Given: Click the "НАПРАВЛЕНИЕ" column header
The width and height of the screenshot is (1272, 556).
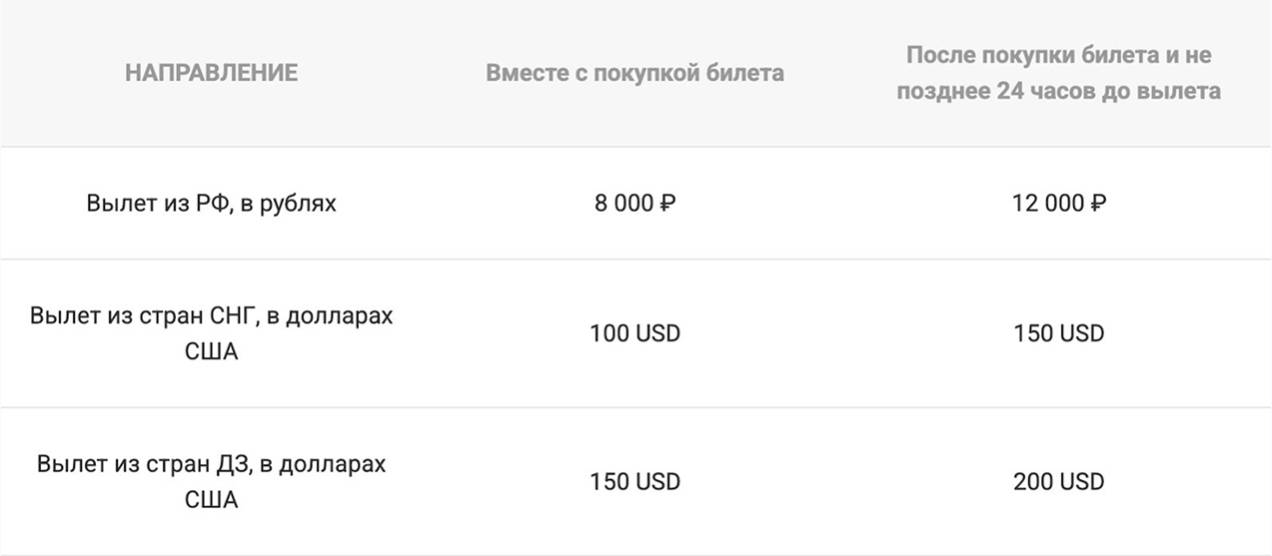Looking at the screenshot, I should (x=211, y=73).
